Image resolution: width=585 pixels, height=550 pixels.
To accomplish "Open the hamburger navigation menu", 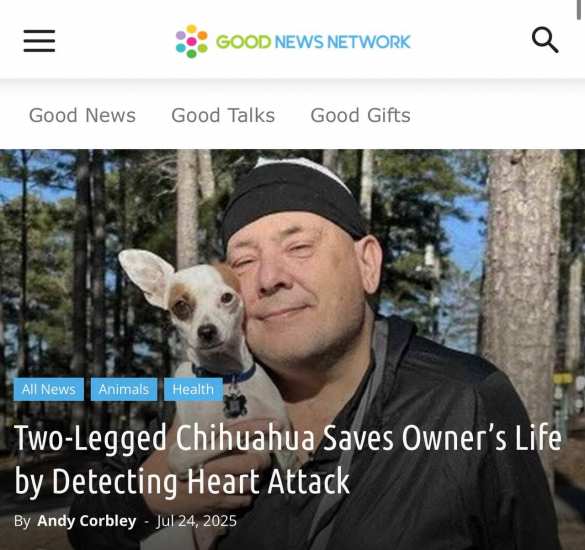I will 39,41.
